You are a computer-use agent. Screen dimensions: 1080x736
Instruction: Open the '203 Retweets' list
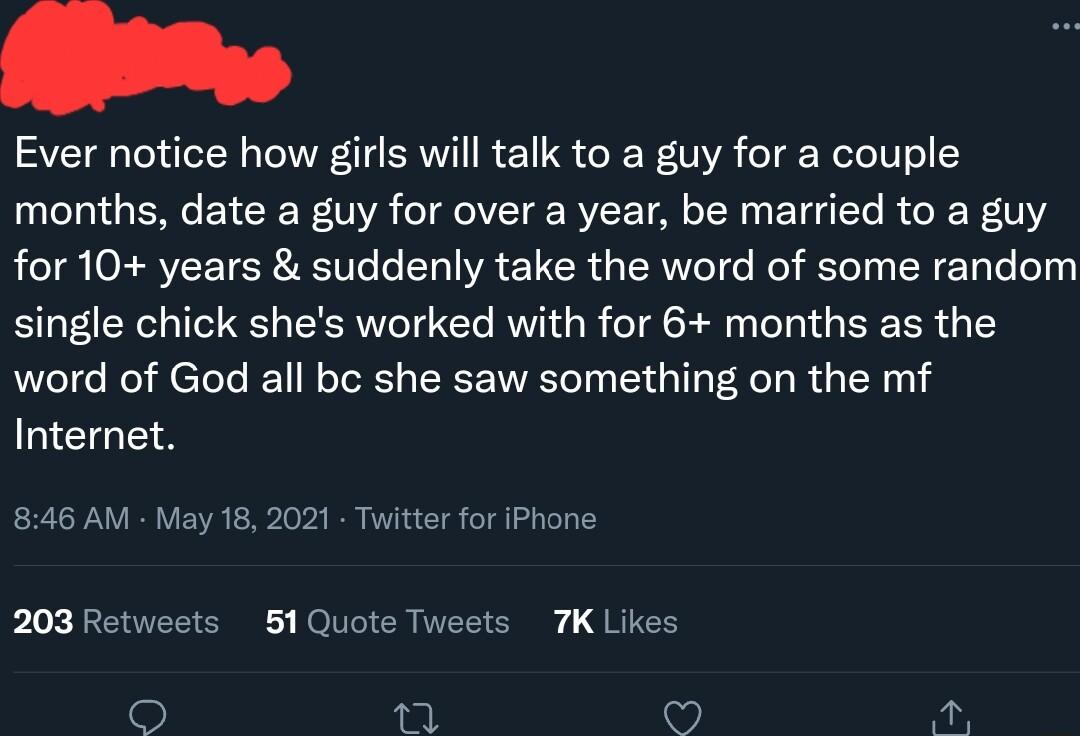pyautogui.click(x=117, y=621)
